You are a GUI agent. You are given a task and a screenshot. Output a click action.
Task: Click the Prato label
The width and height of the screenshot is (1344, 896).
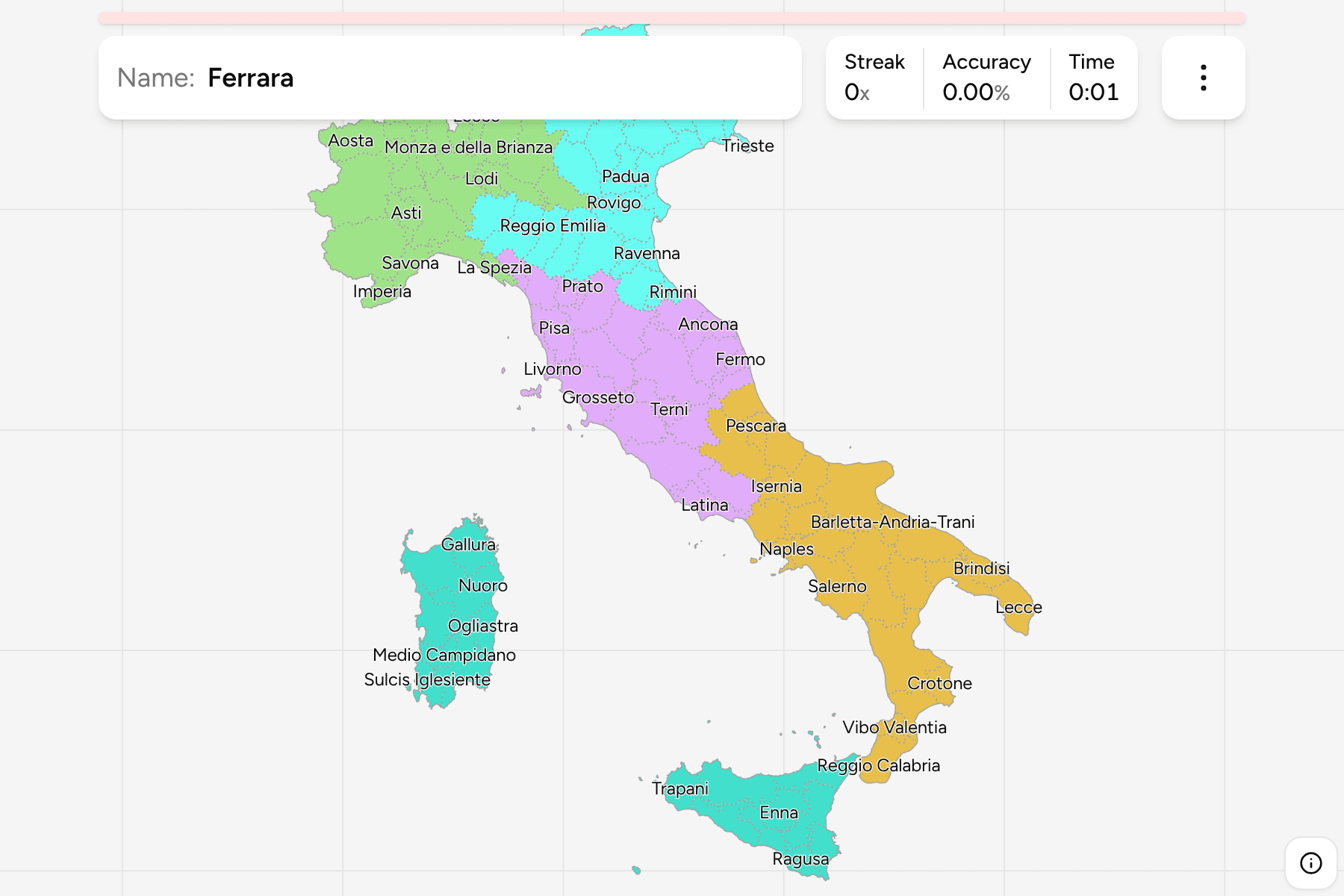coord(582,286)
